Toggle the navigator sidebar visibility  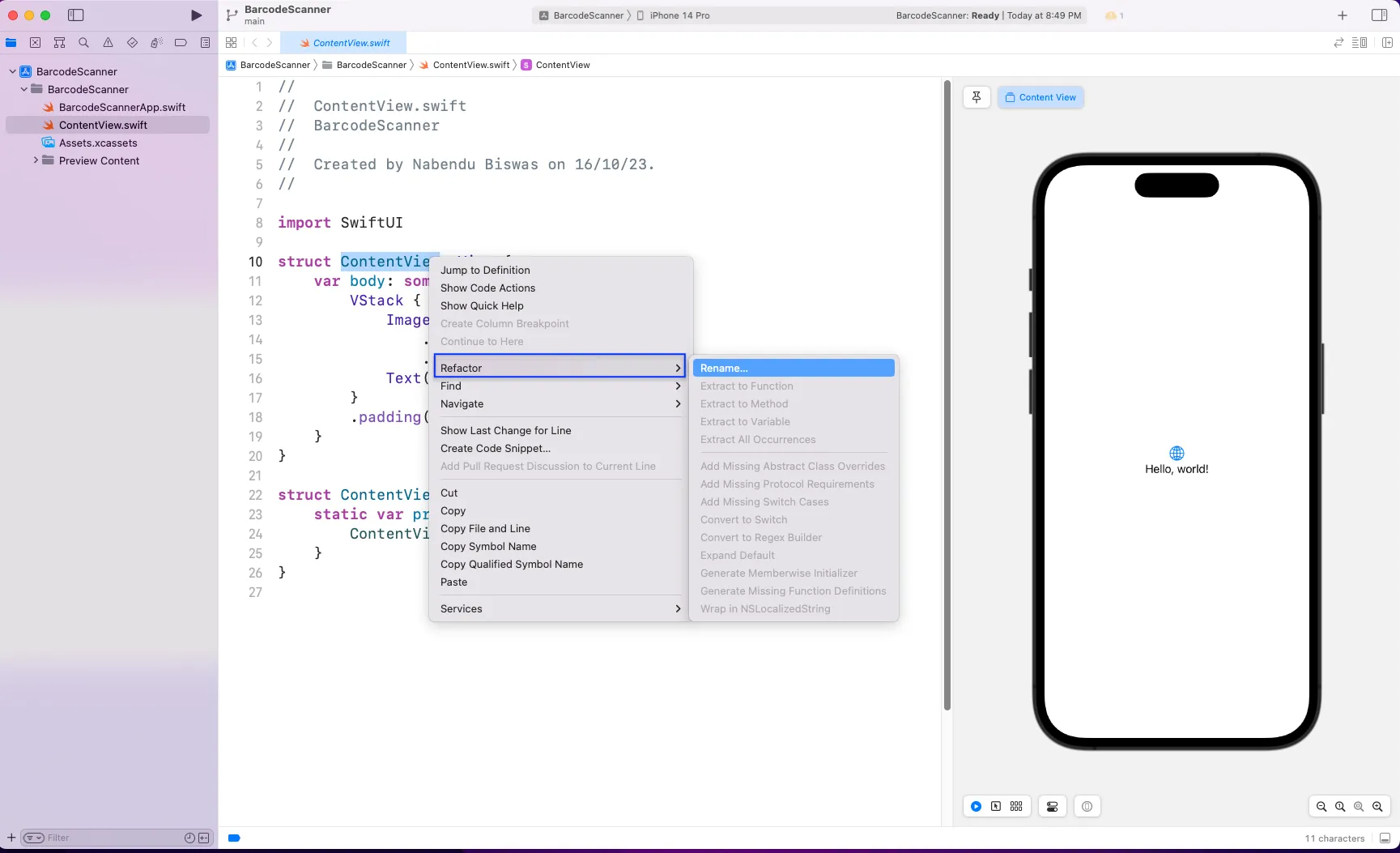(x=76, y=15)
